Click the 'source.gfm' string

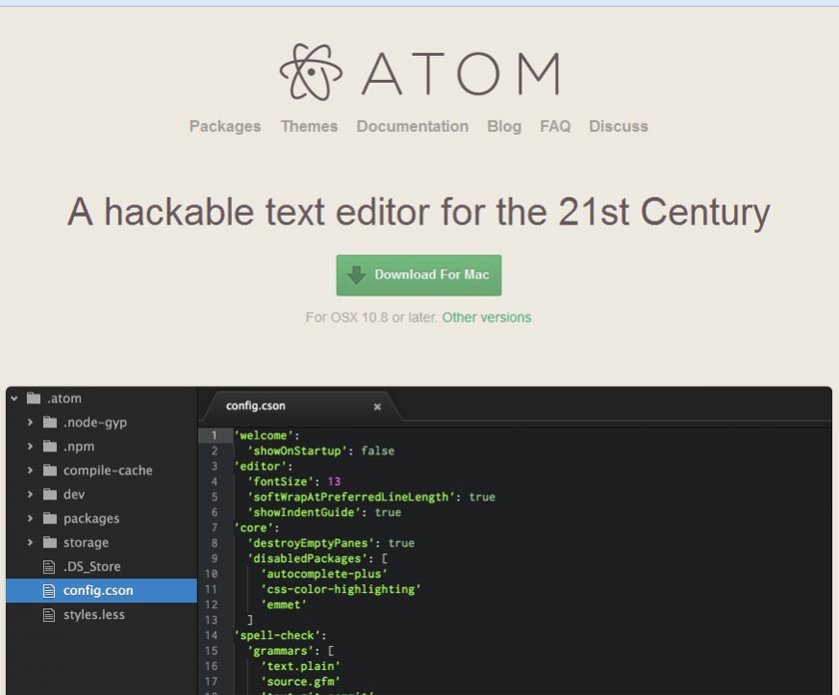tap(301, 682)
